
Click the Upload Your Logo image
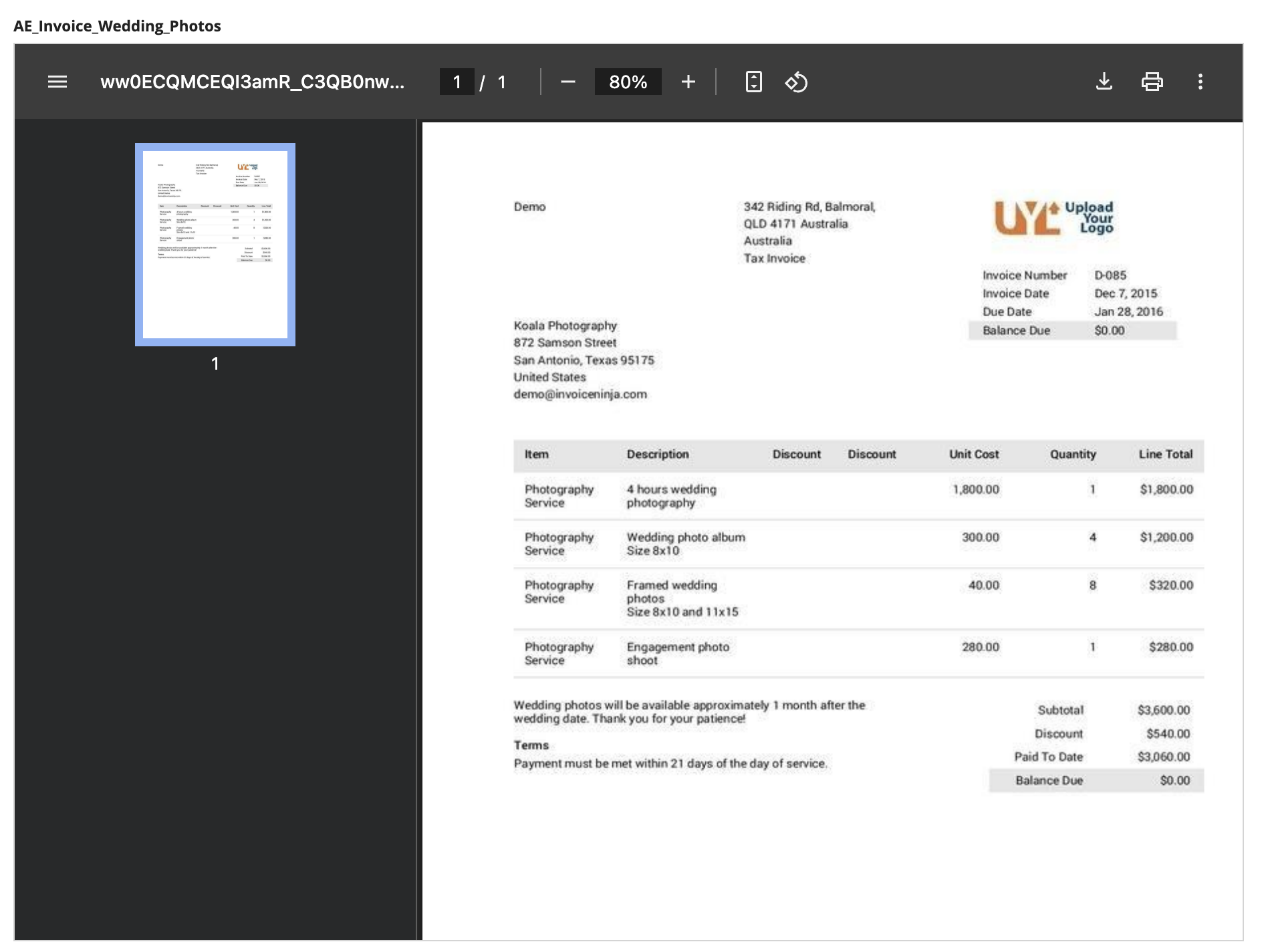1054,218
